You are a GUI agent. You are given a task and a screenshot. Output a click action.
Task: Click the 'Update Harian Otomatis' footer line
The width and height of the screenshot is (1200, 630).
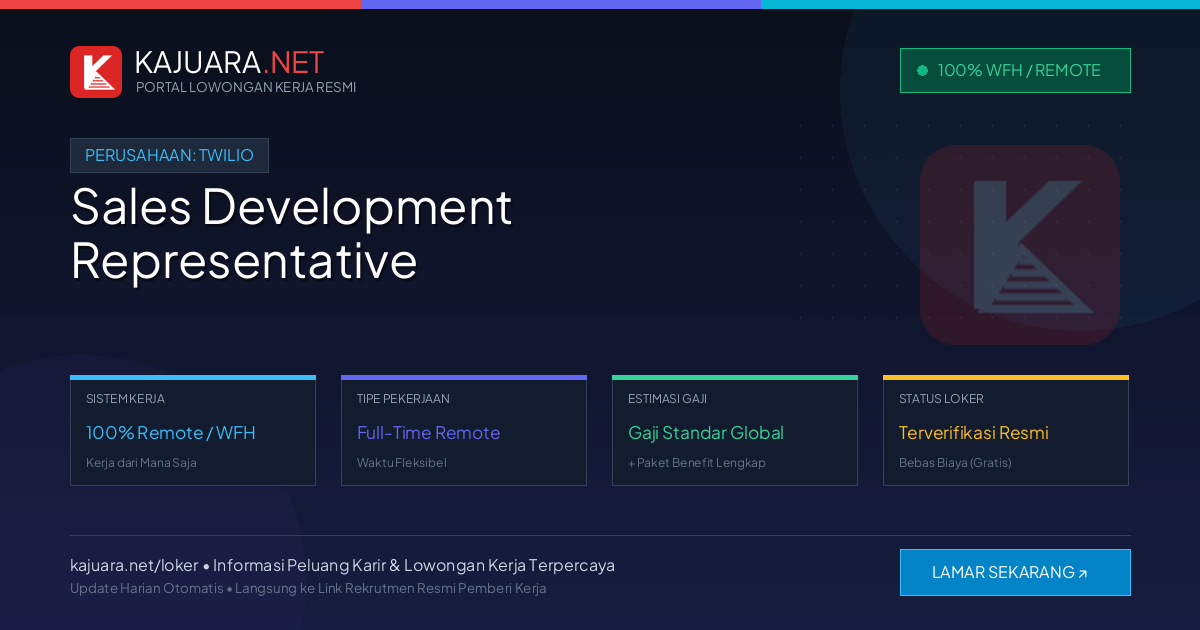[308, 588]
